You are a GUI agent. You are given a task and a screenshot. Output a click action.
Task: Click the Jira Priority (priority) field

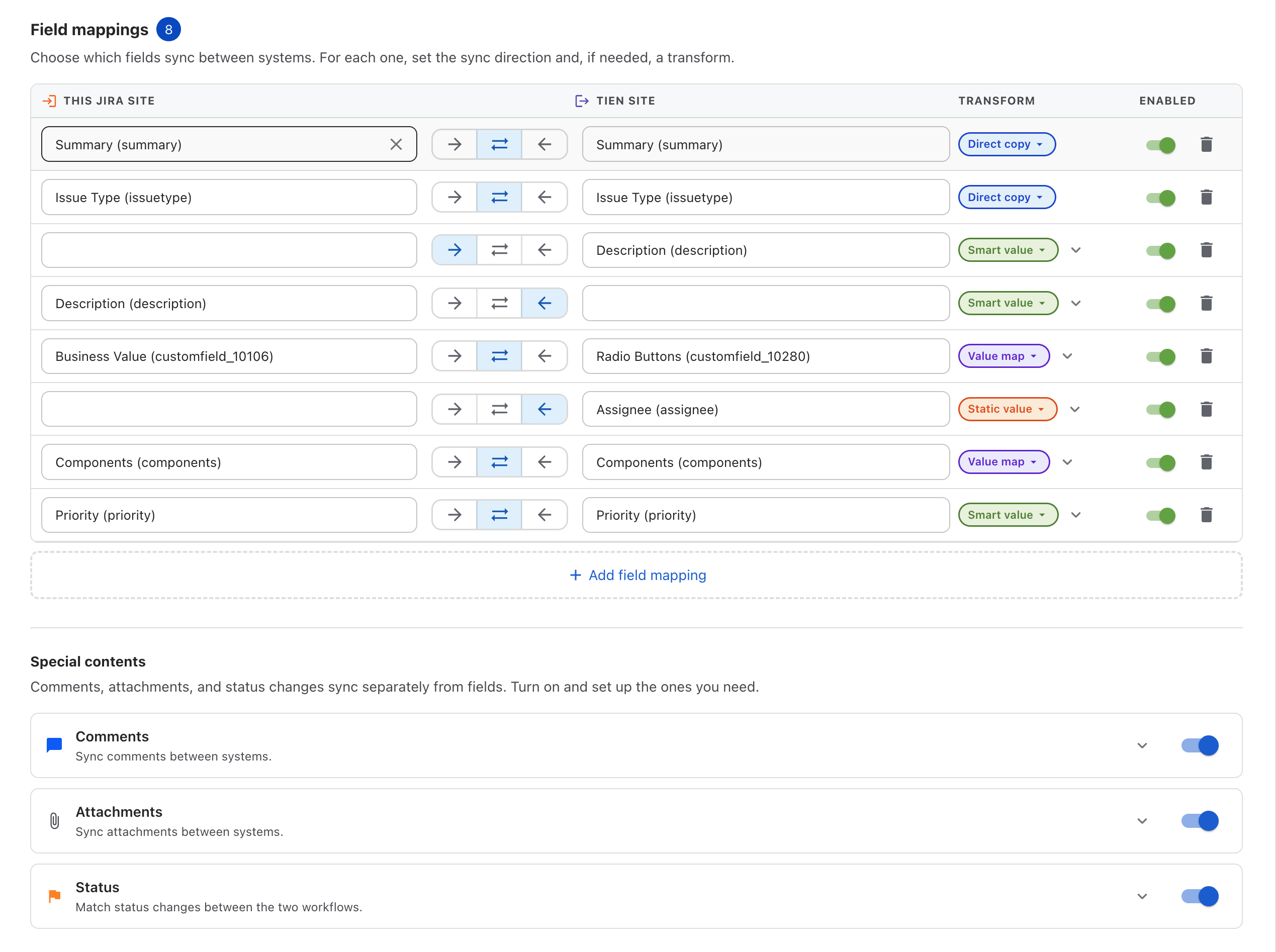click(x=229, y=515)
